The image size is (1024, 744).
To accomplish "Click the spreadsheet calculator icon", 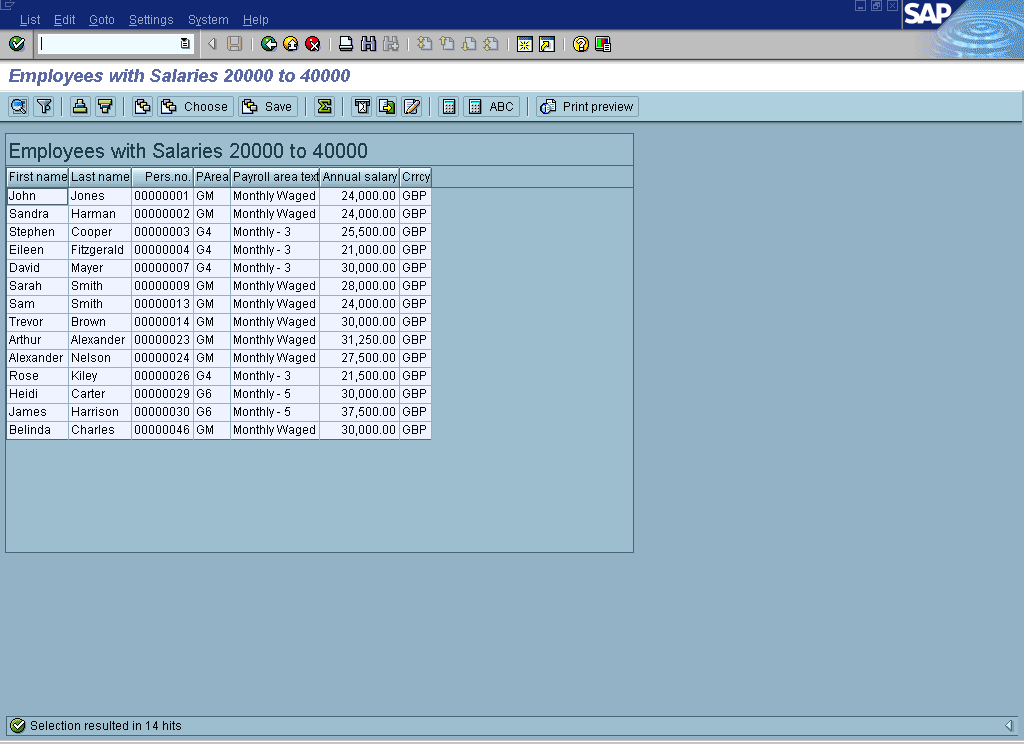I will tap(449, 106).
